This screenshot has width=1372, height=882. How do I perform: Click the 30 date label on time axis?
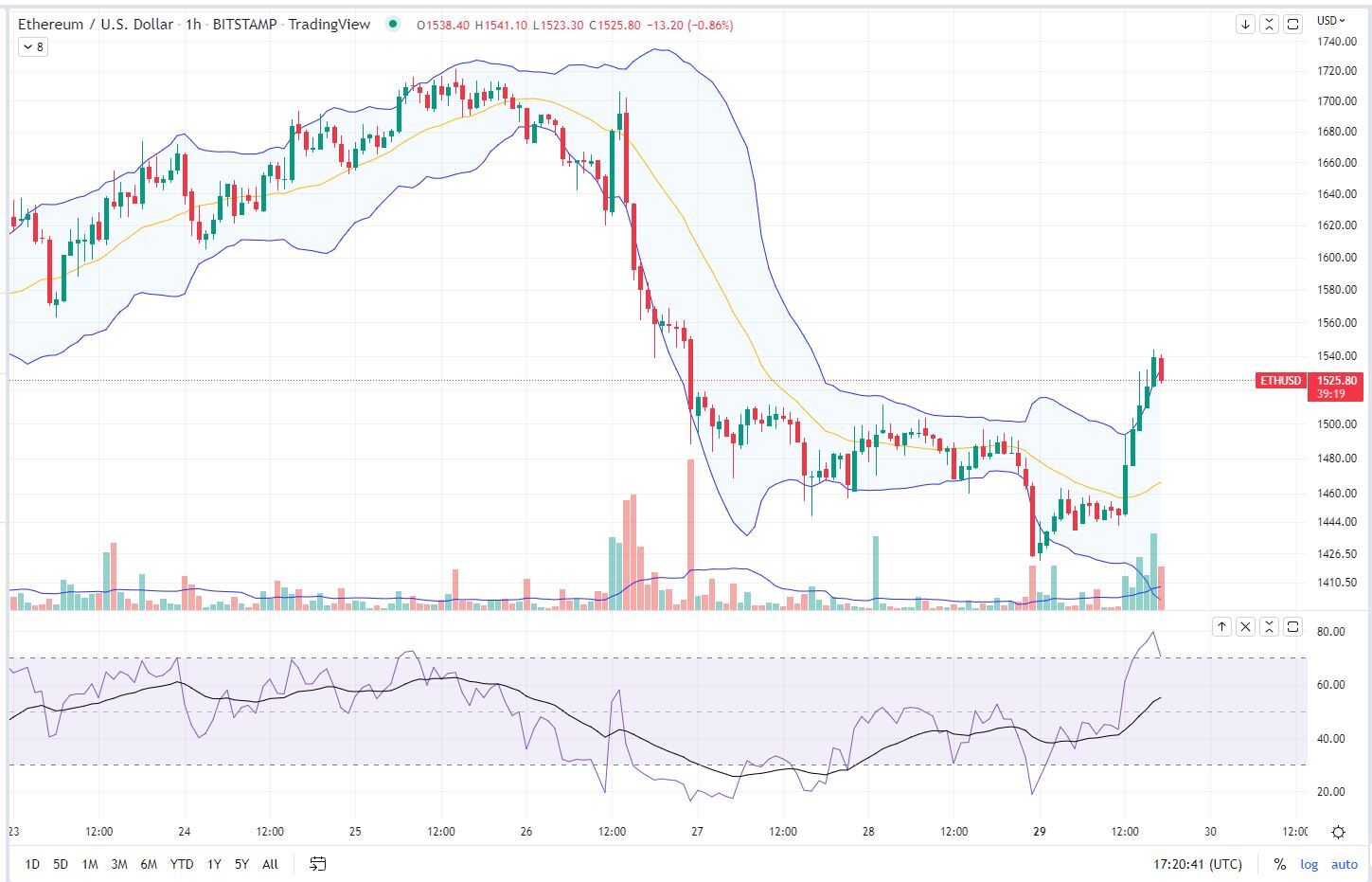tap(1210, 832)
